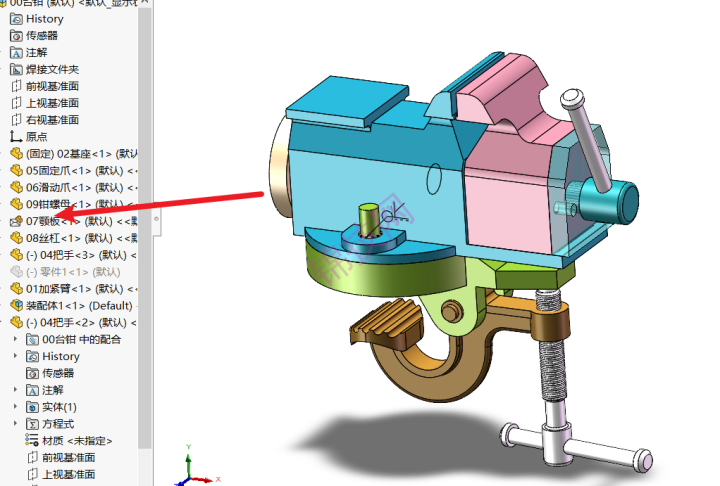Click the 04把手<3> part icon
Screen dimensions: 720x486
tap(16, 255)
